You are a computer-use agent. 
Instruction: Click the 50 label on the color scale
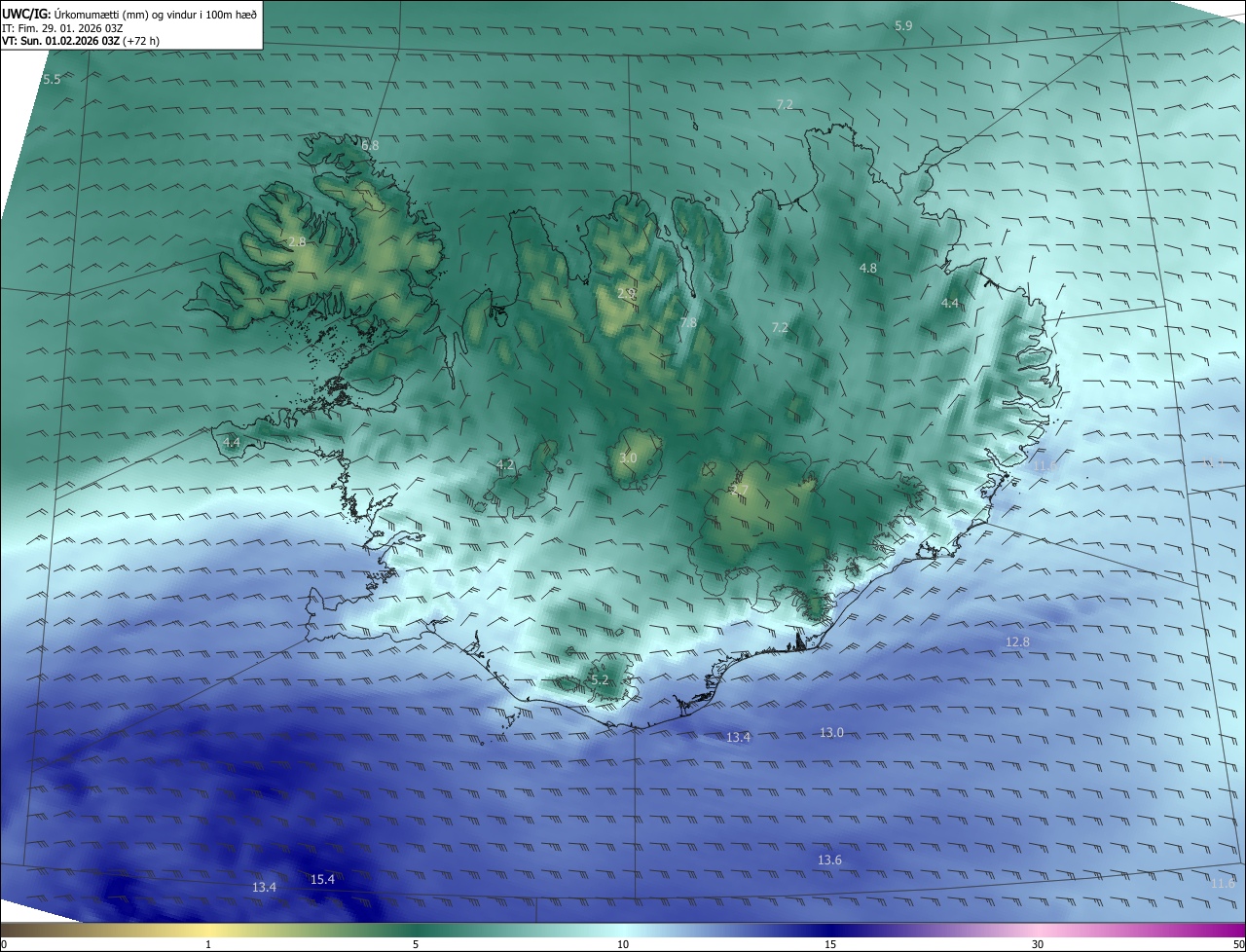pyautogui.click(x=1238, y=944)
